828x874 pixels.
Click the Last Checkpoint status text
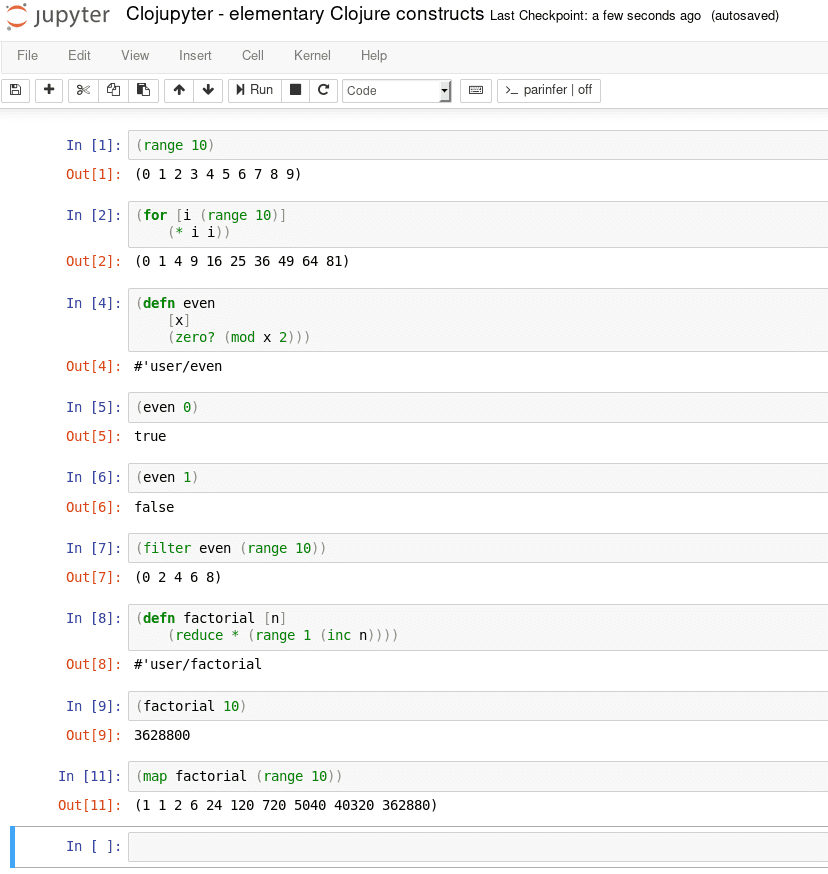pyautogui.click(x=595, y=16)
